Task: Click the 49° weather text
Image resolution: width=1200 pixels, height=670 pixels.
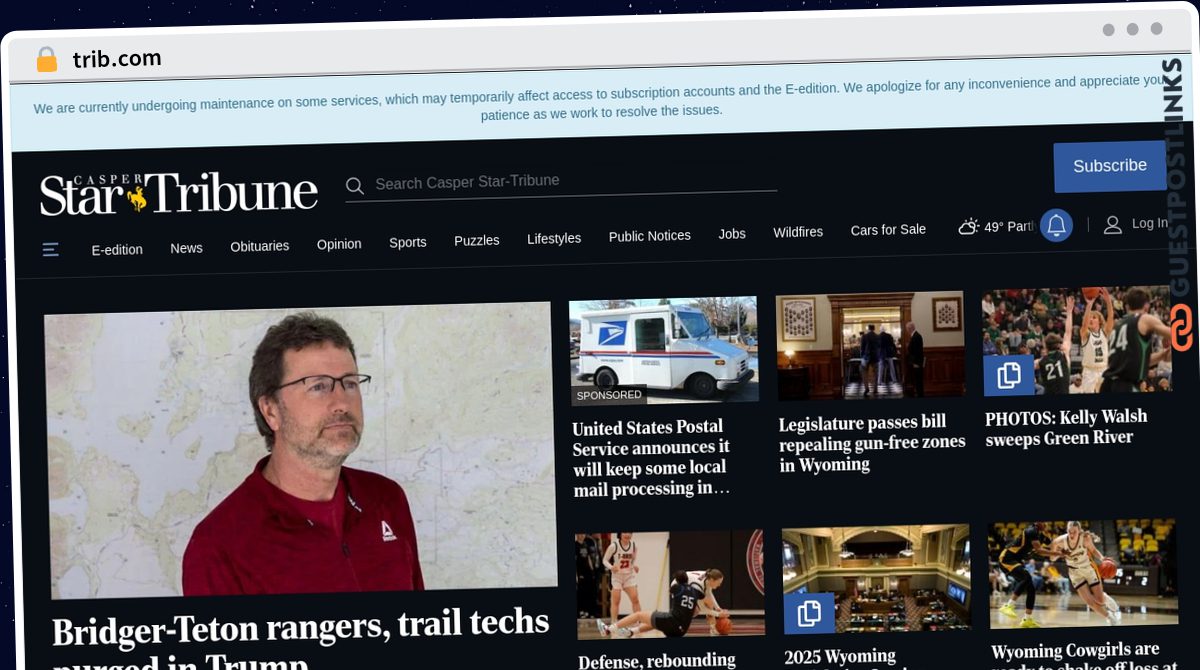Action: pos(1008,227)
